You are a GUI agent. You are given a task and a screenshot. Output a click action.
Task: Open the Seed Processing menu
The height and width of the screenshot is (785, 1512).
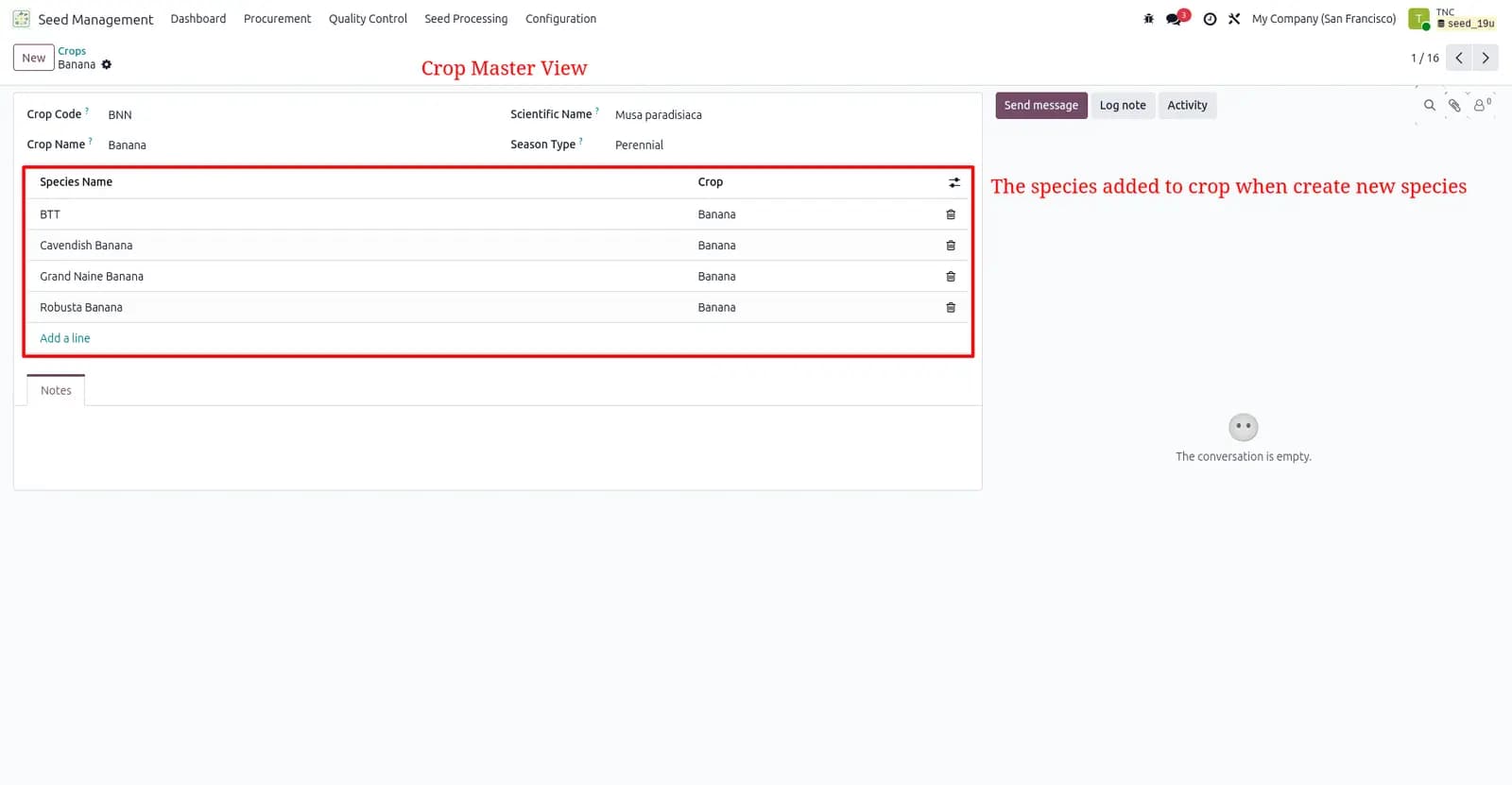pos(466,19)
